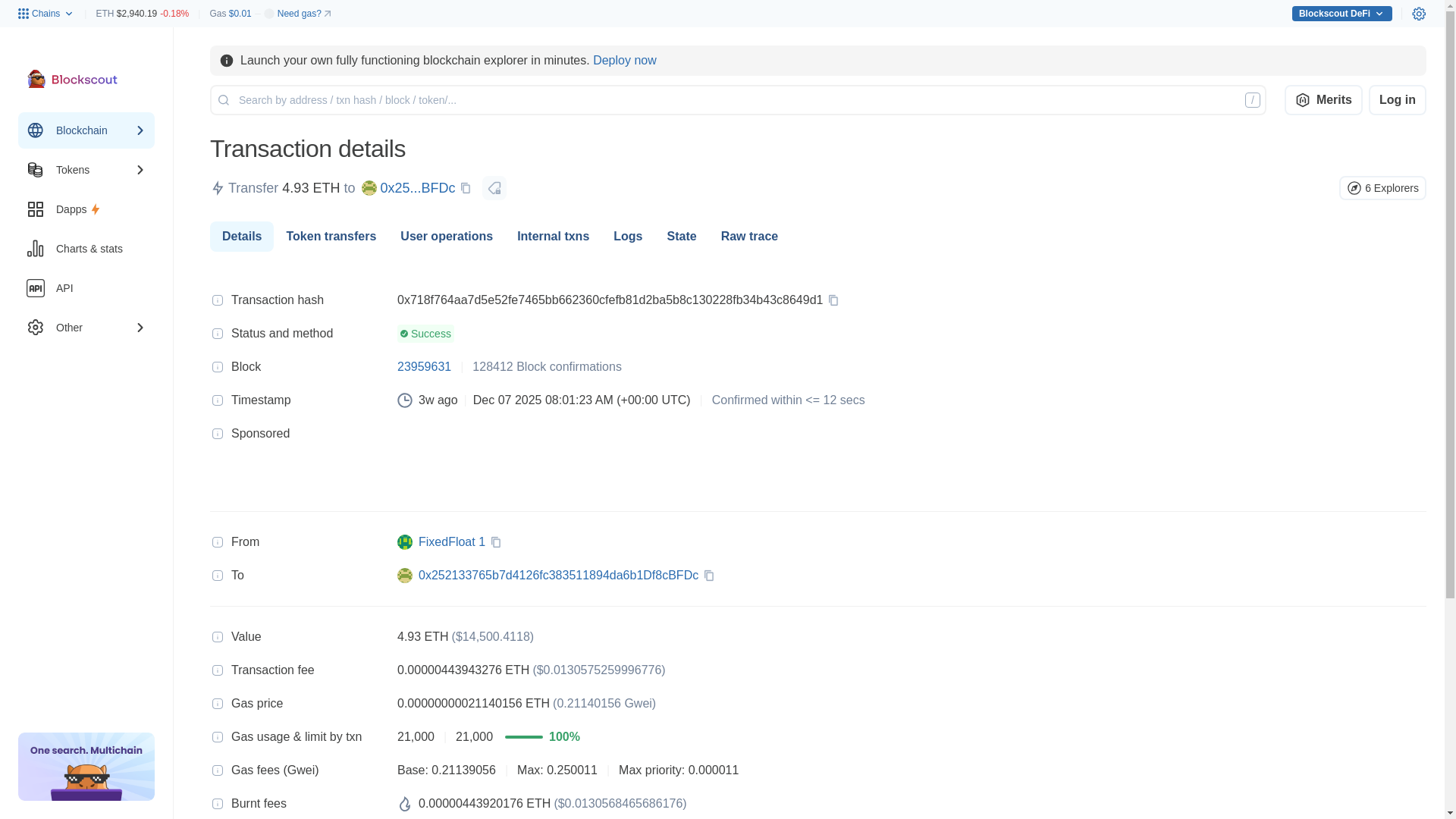Click the Max priority: 0.000011 value

(679, 770)
